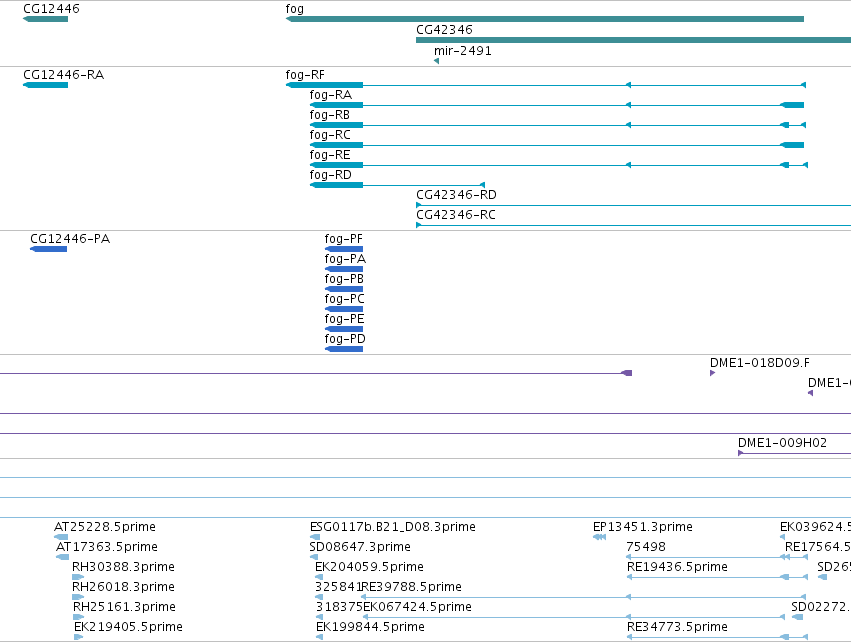Click the fog-PD protein bar

point(344,349)
